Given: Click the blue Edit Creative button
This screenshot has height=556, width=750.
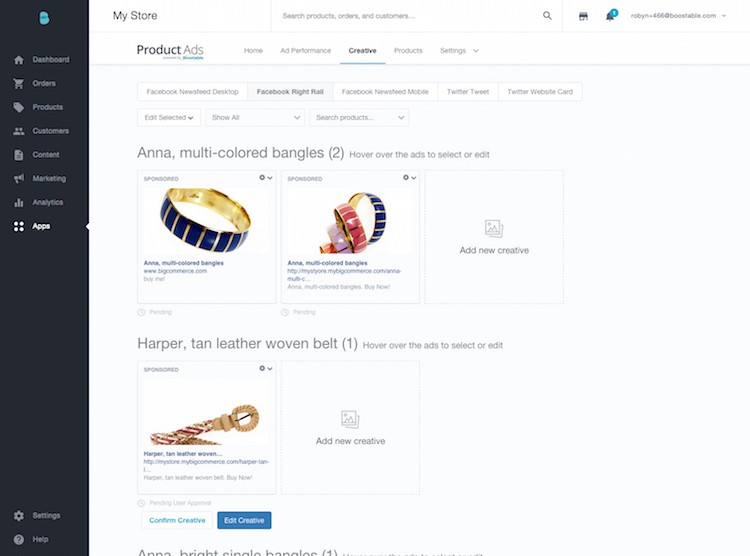Looking at the screenshot, I should (244, 521).
